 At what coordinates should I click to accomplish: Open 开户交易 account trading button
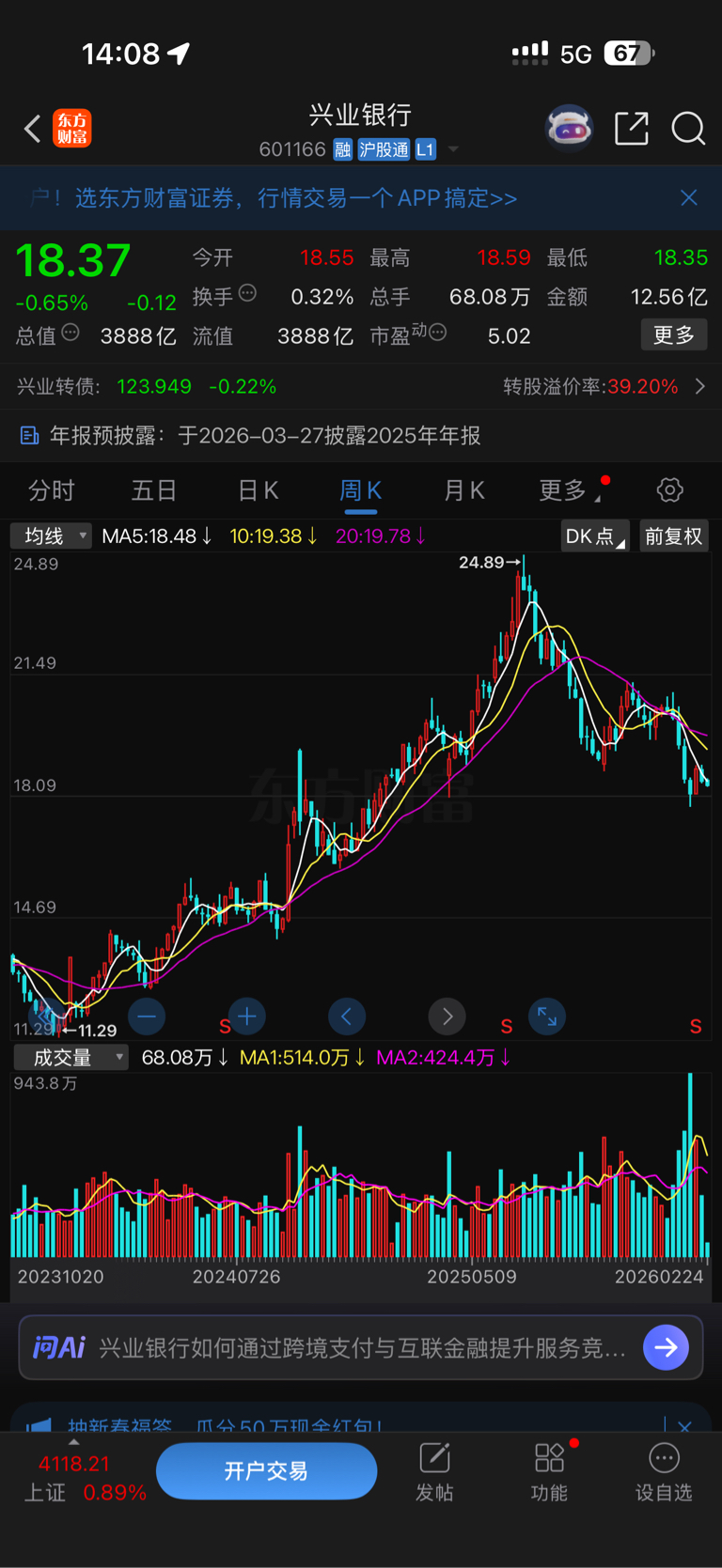(x=267, y=1471)
